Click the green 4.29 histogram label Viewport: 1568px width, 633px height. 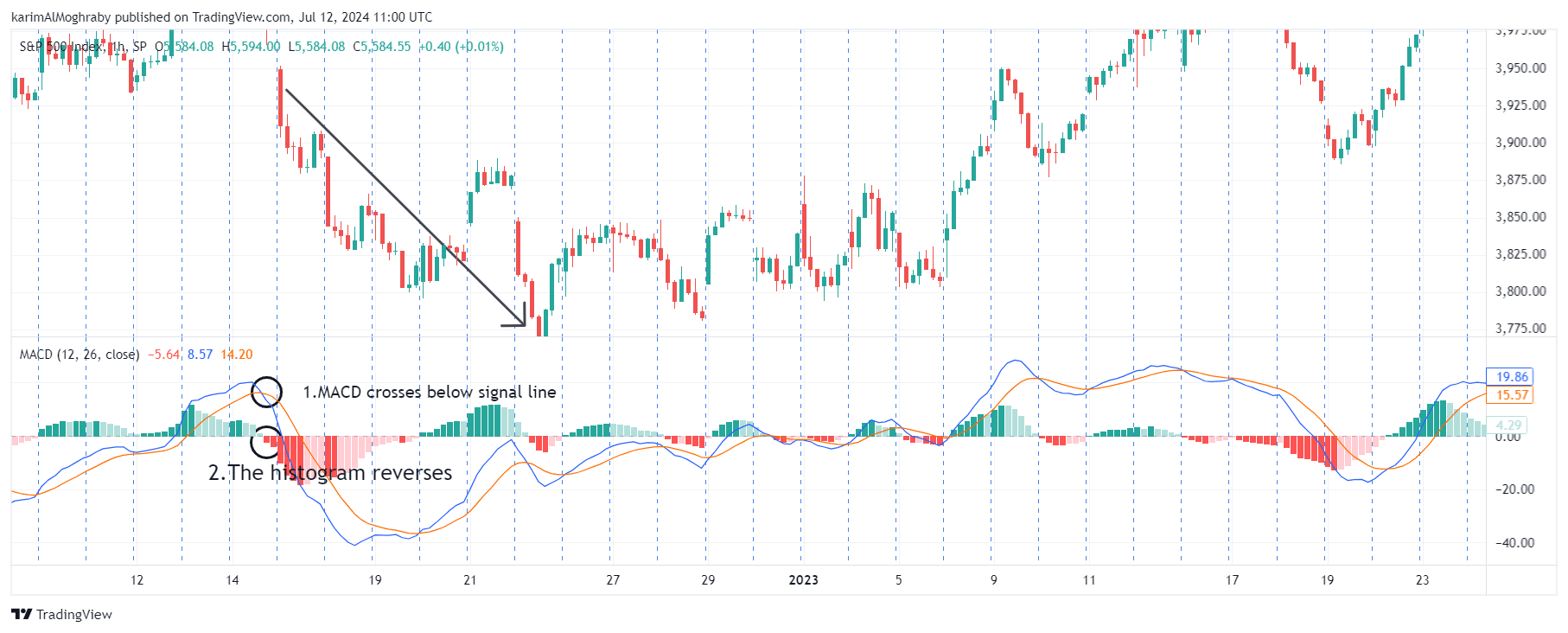pos(1508,425)
